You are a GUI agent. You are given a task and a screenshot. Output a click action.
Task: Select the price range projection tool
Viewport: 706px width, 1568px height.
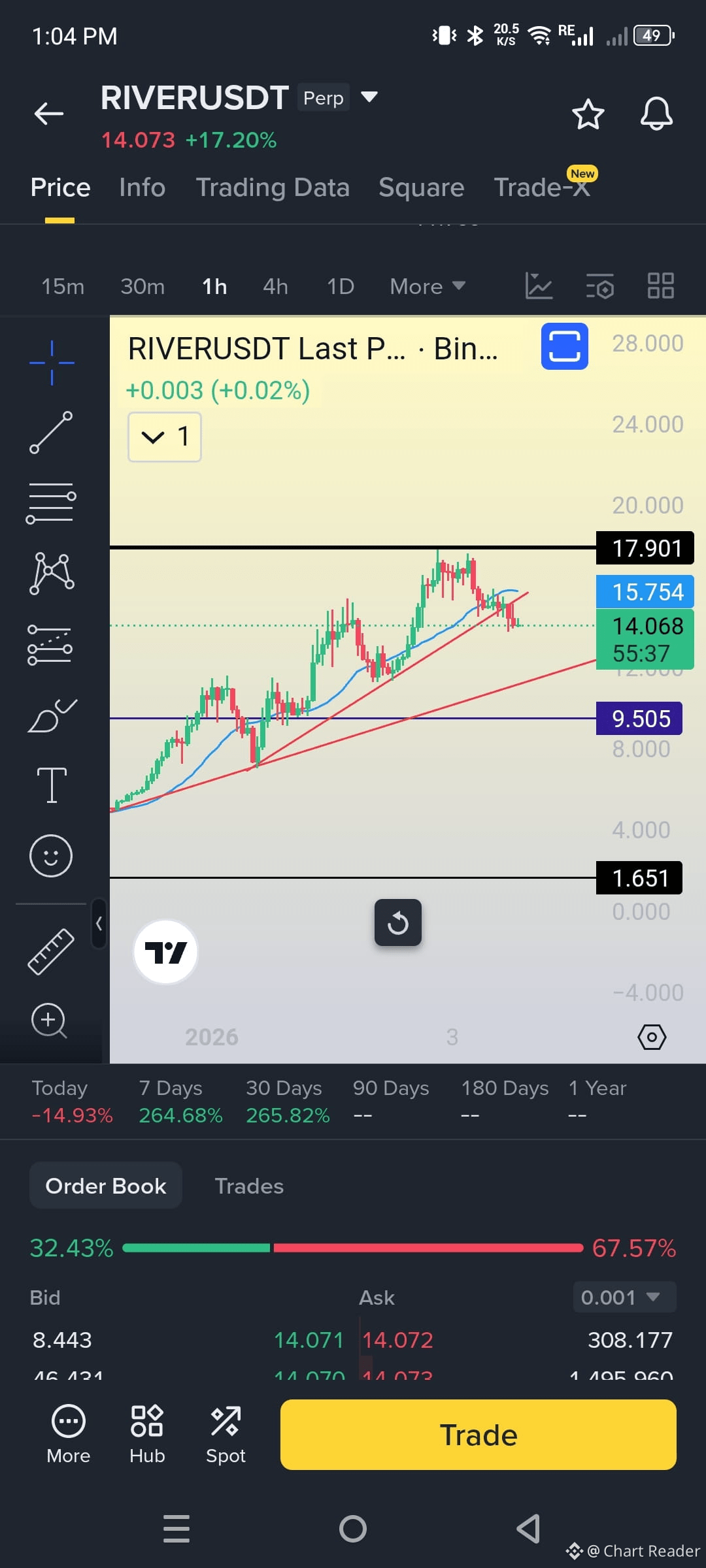click(50, 645)
